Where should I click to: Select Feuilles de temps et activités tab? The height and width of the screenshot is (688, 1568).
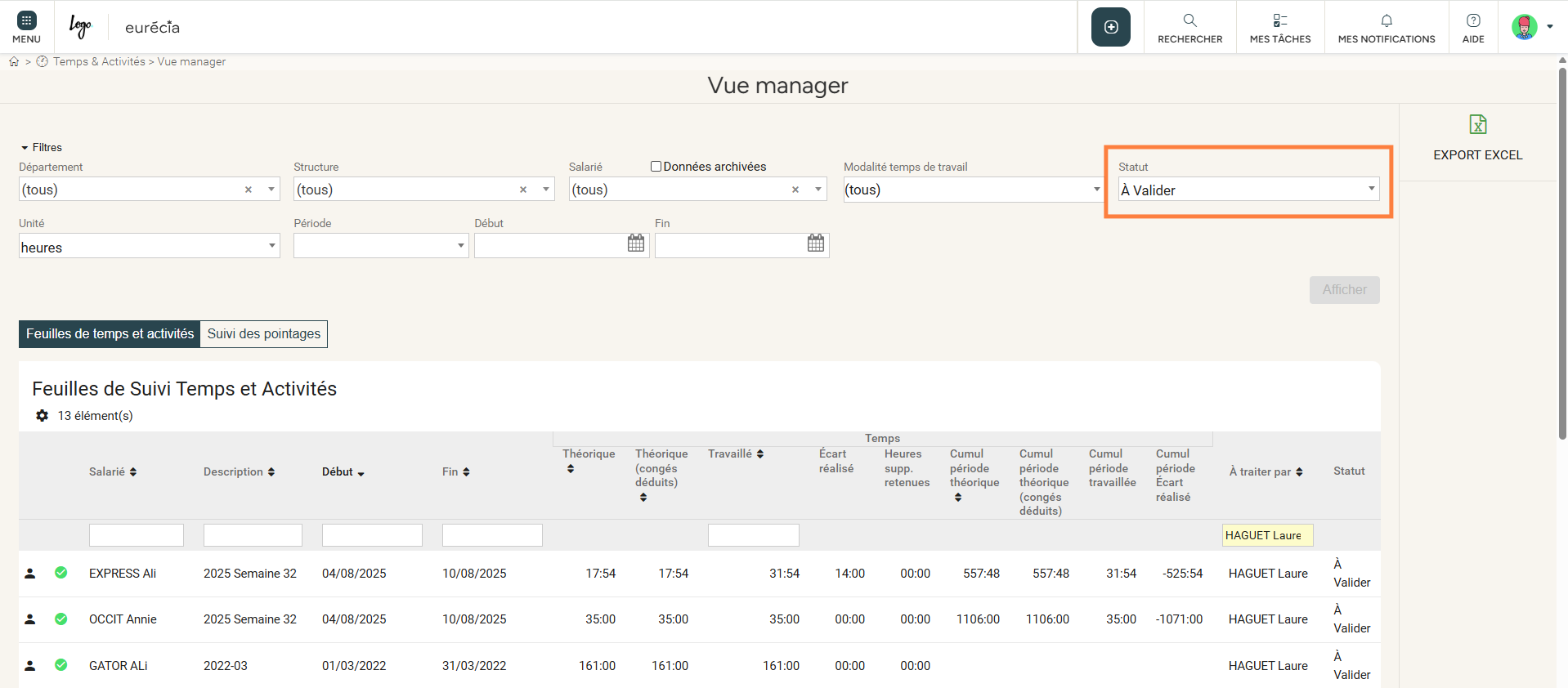tap(110, 334)
